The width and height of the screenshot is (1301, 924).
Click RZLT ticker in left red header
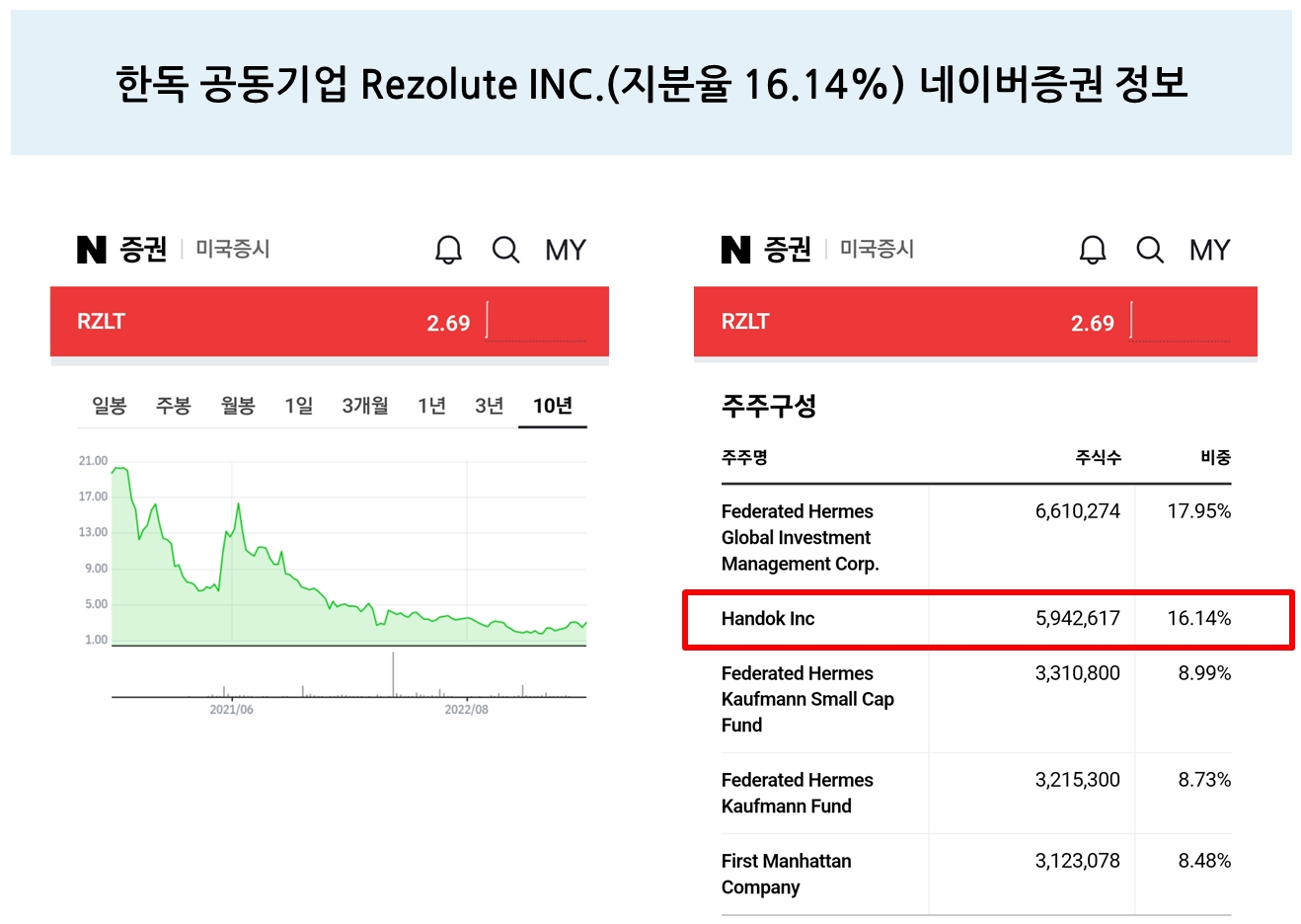click(101, 322)
